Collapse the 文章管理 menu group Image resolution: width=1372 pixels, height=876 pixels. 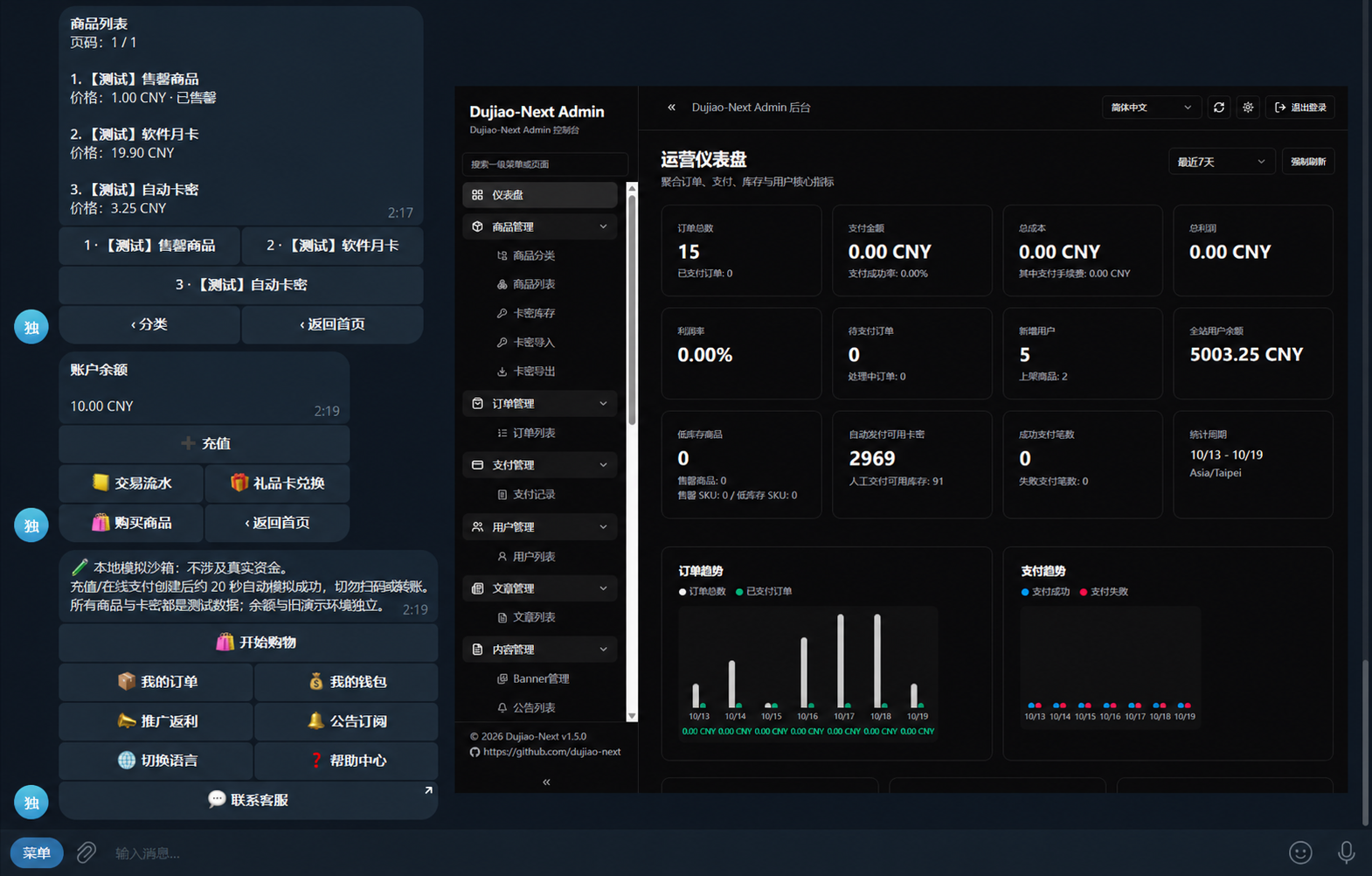(540, 588)
